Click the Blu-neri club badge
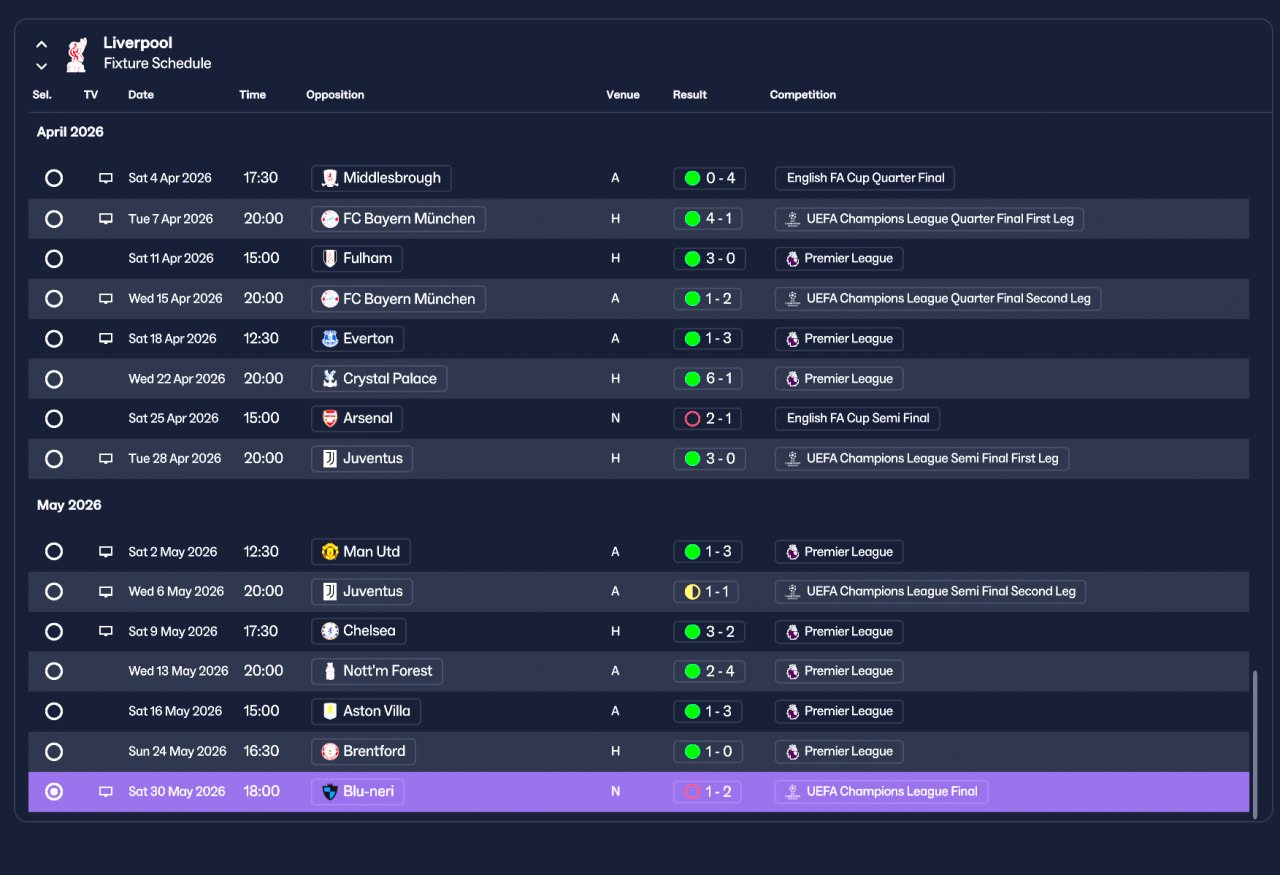Viewport: 1280px width, 875px height. tap(330, 792)
